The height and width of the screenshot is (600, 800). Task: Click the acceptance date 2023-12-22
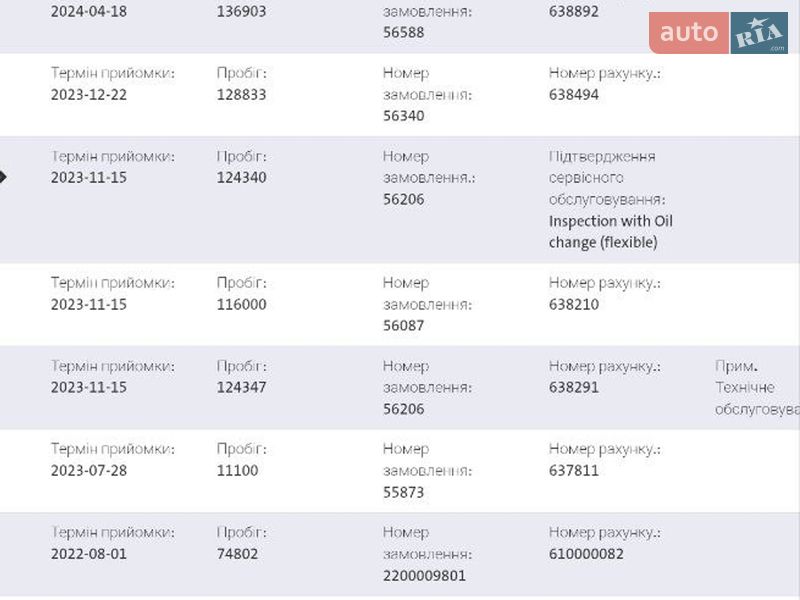tap(89, 95)
